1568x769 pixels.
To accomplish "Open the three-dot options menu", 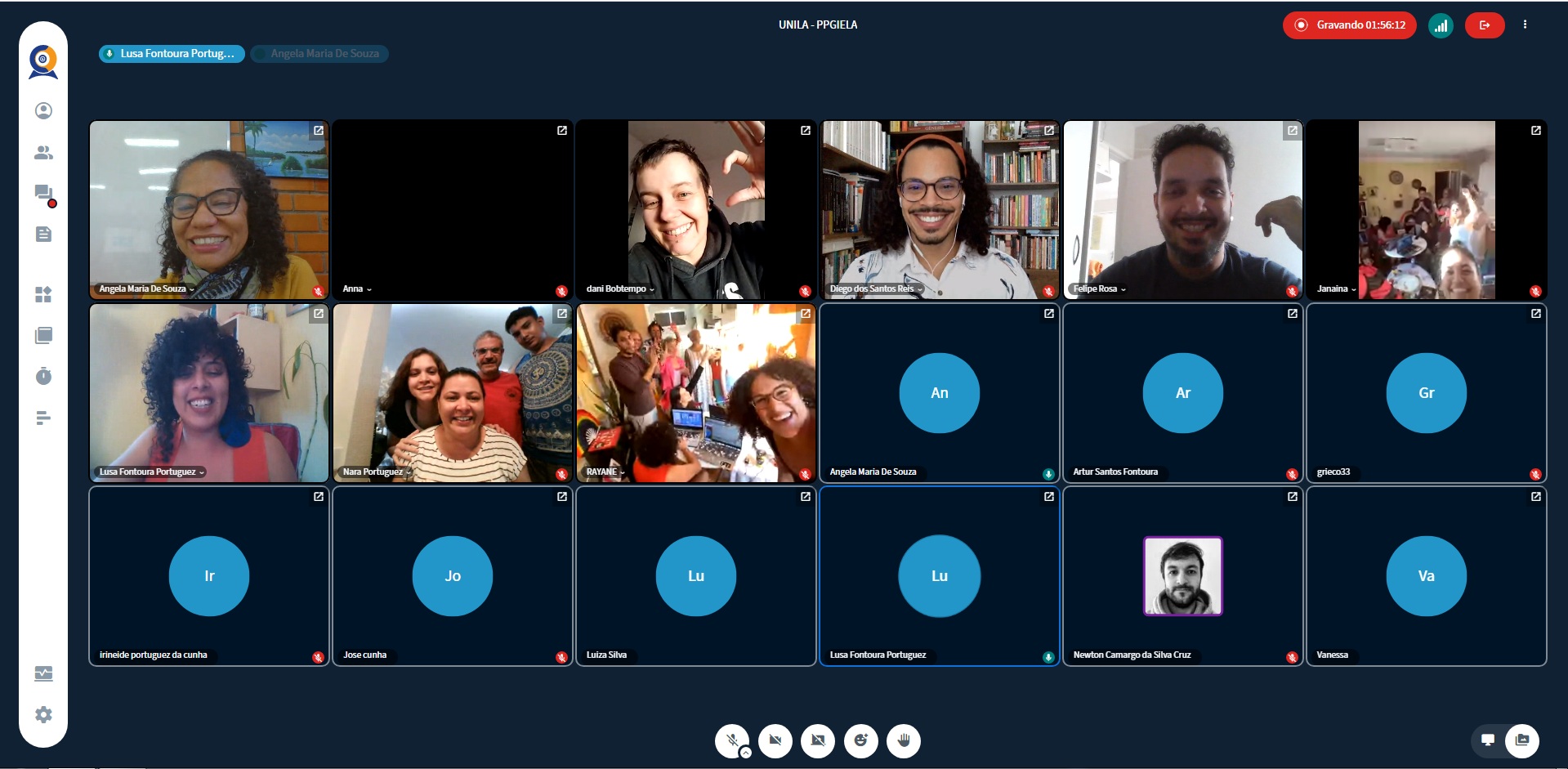I will 1525,25.
